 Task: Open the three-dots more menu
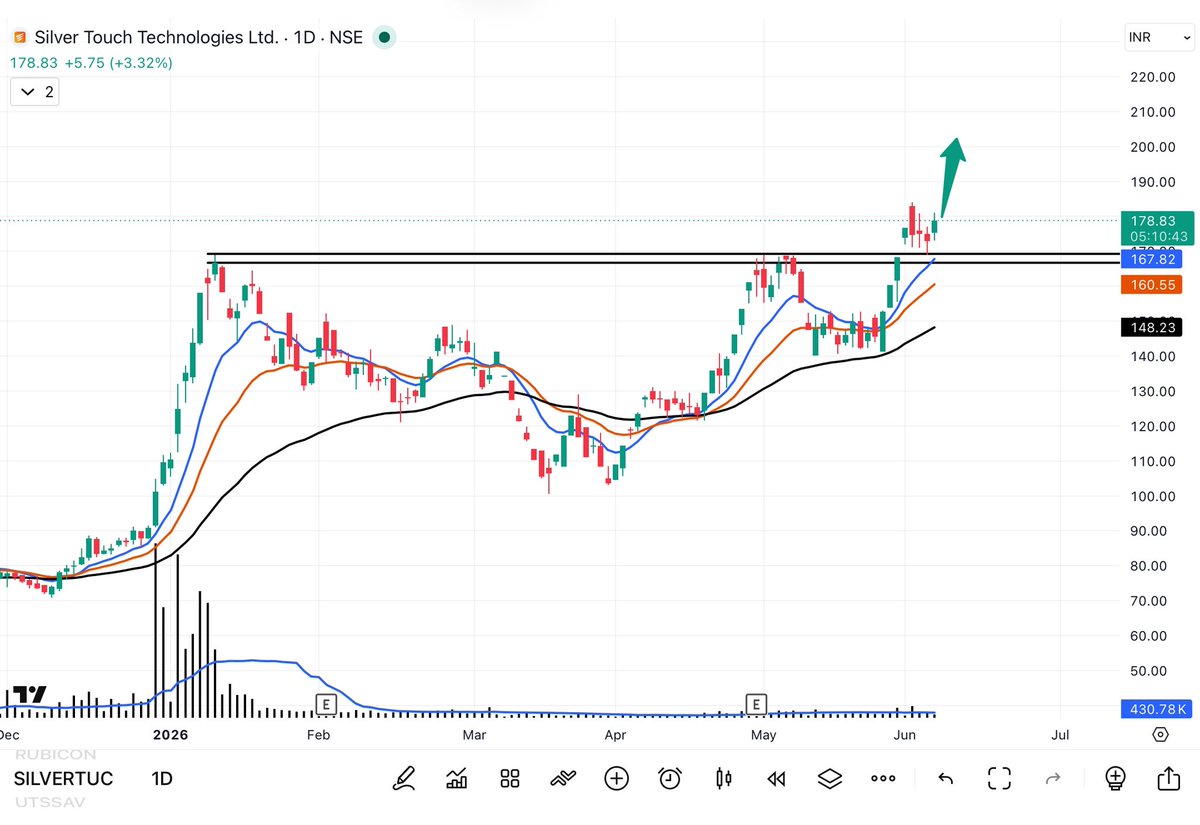883,778
